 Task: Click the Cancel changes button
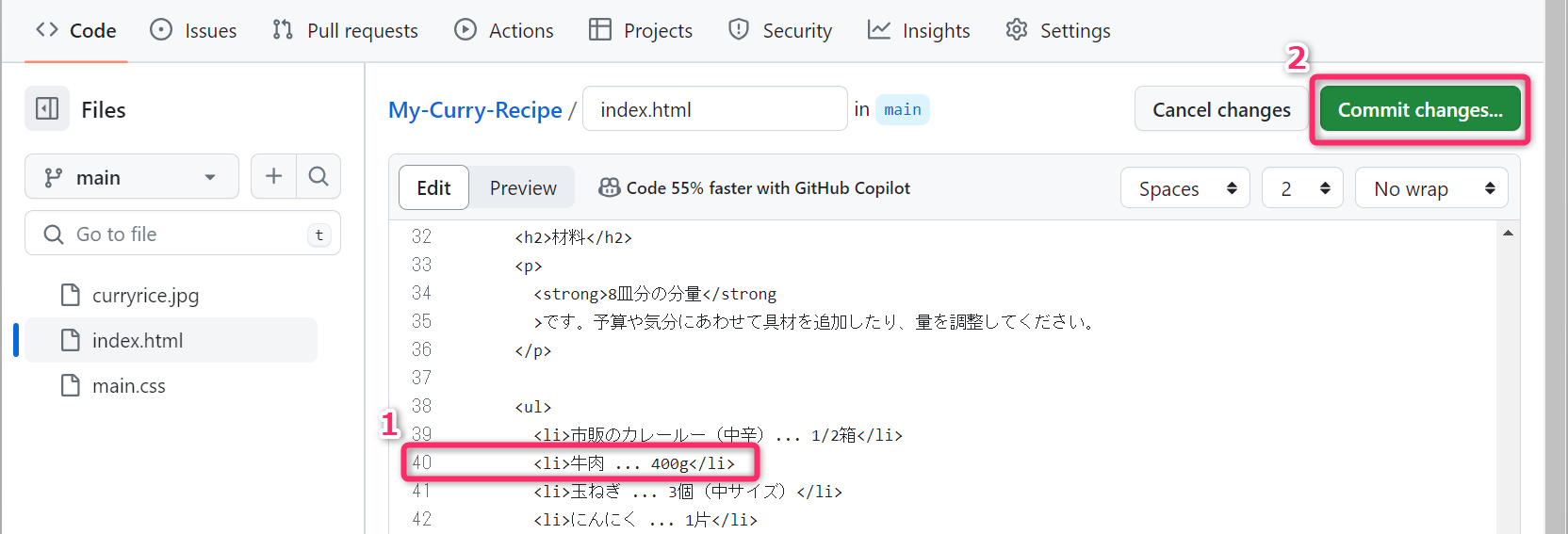[1221, 109]
